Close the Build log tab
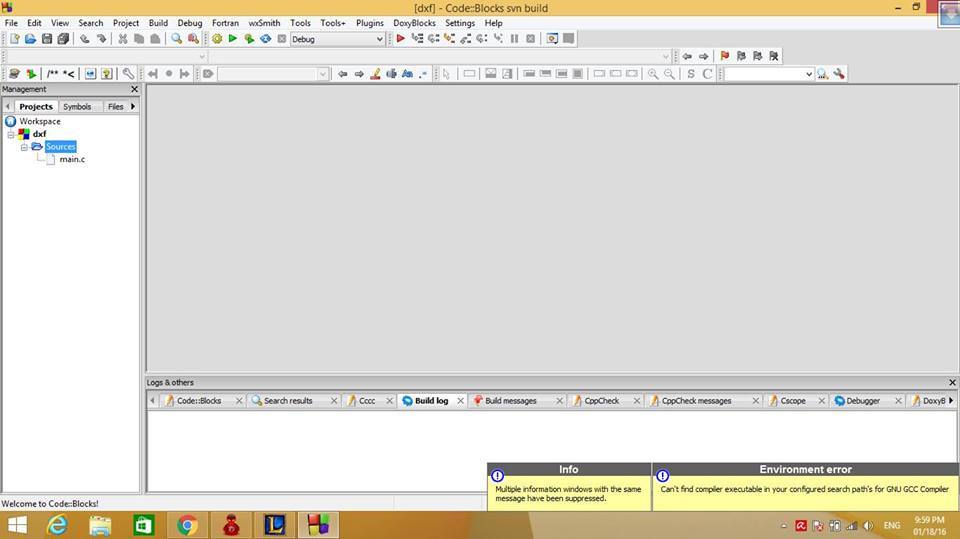960x539 pixels. pyautogui.click(x=460, y=401)
